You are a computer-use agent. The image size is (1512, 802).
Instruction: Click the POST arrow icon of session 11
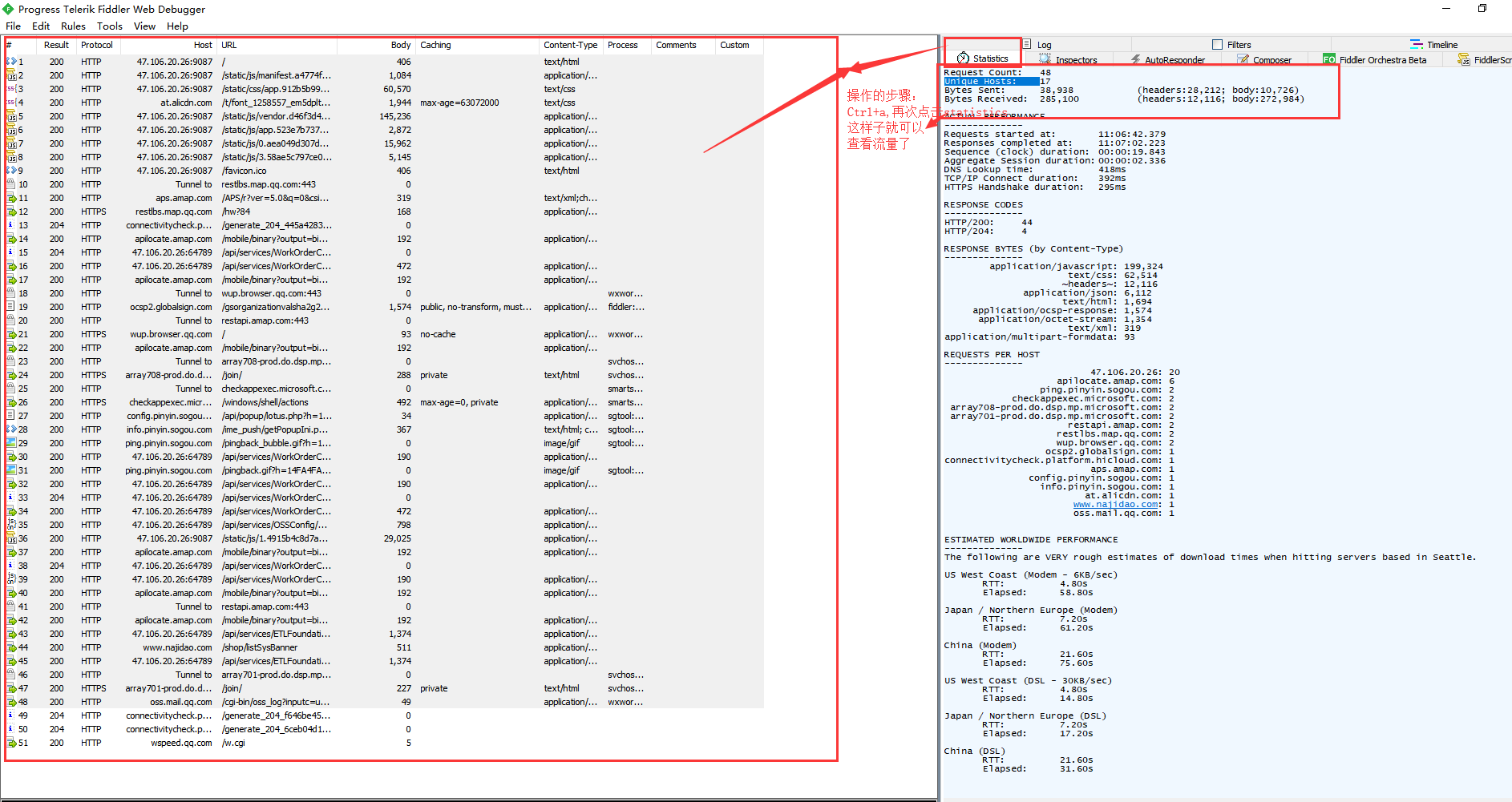point(11,198)
